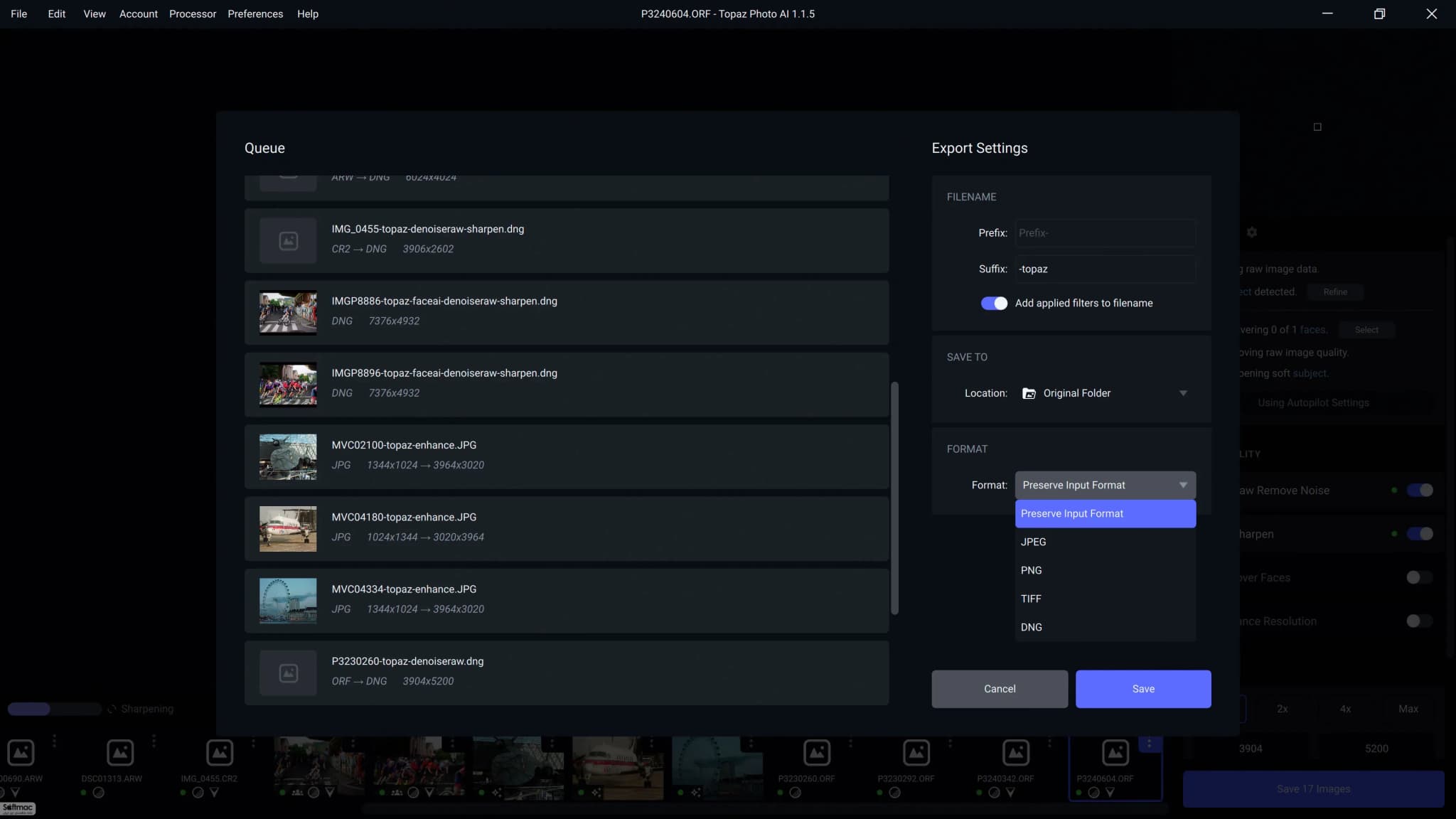Select the P3240342.ORF filmstrip image icon

point(1016,752)
